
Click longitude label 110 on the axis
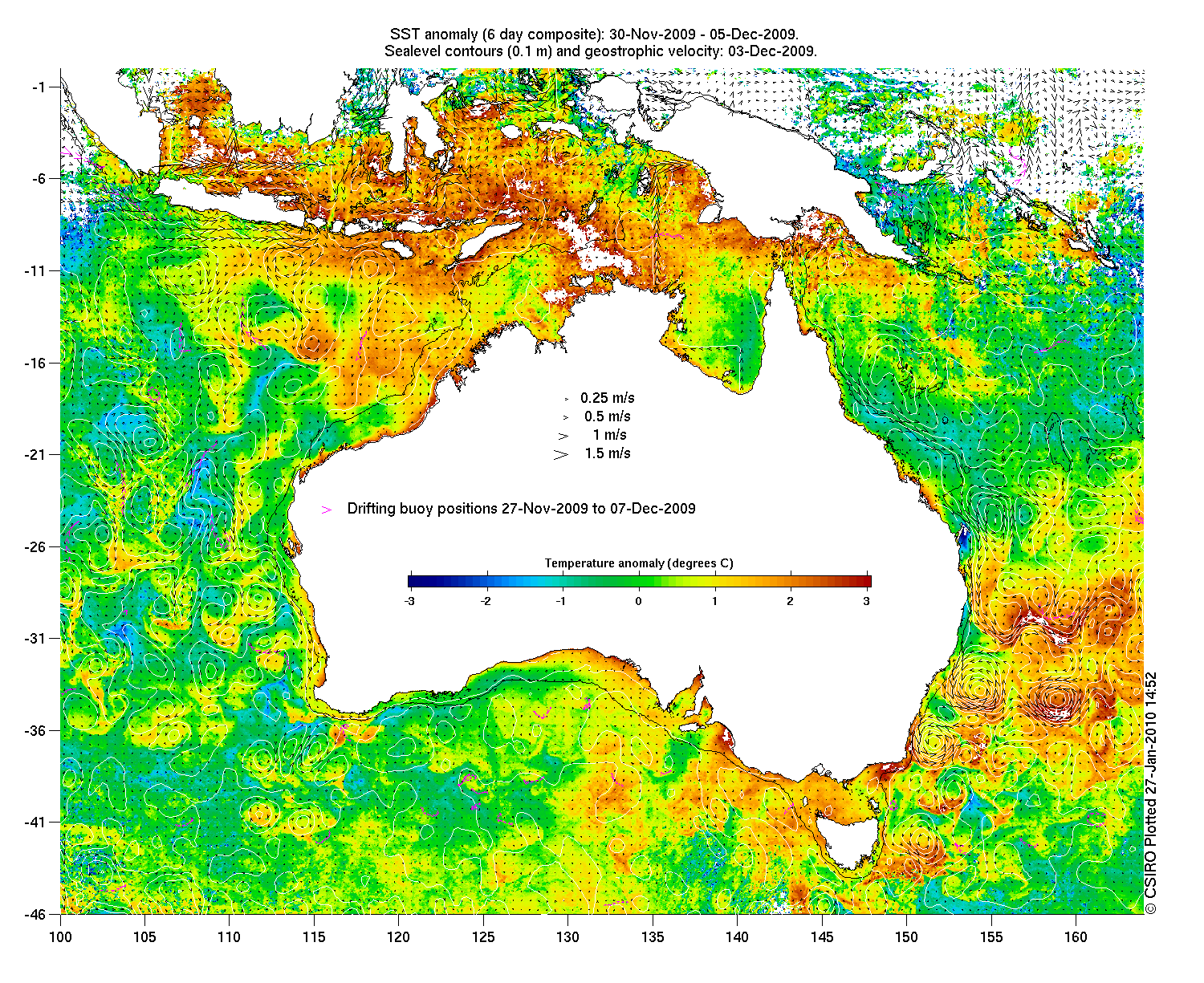[230, 936]
